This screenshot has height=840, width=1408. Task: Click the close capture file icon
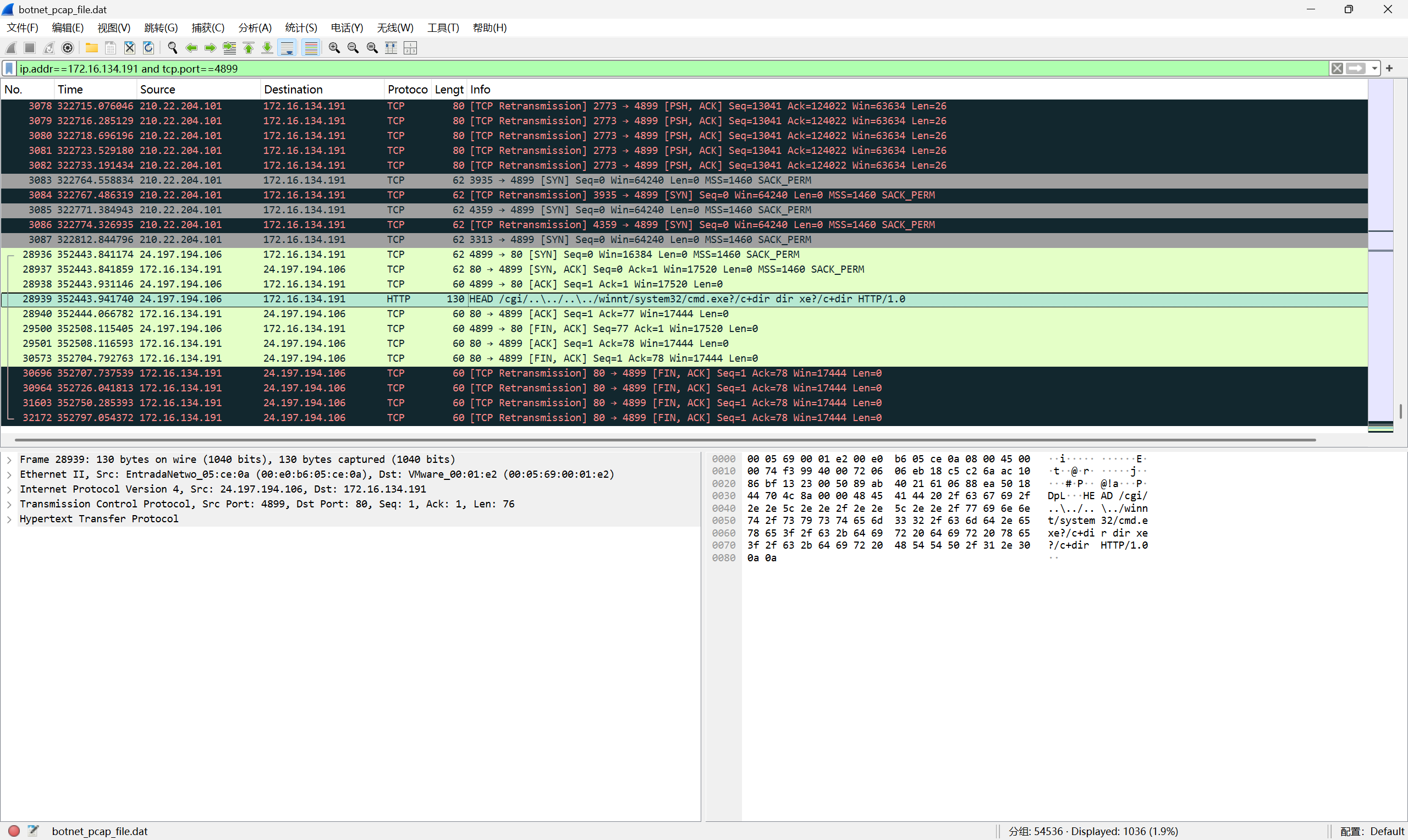[x=130, y=48]
